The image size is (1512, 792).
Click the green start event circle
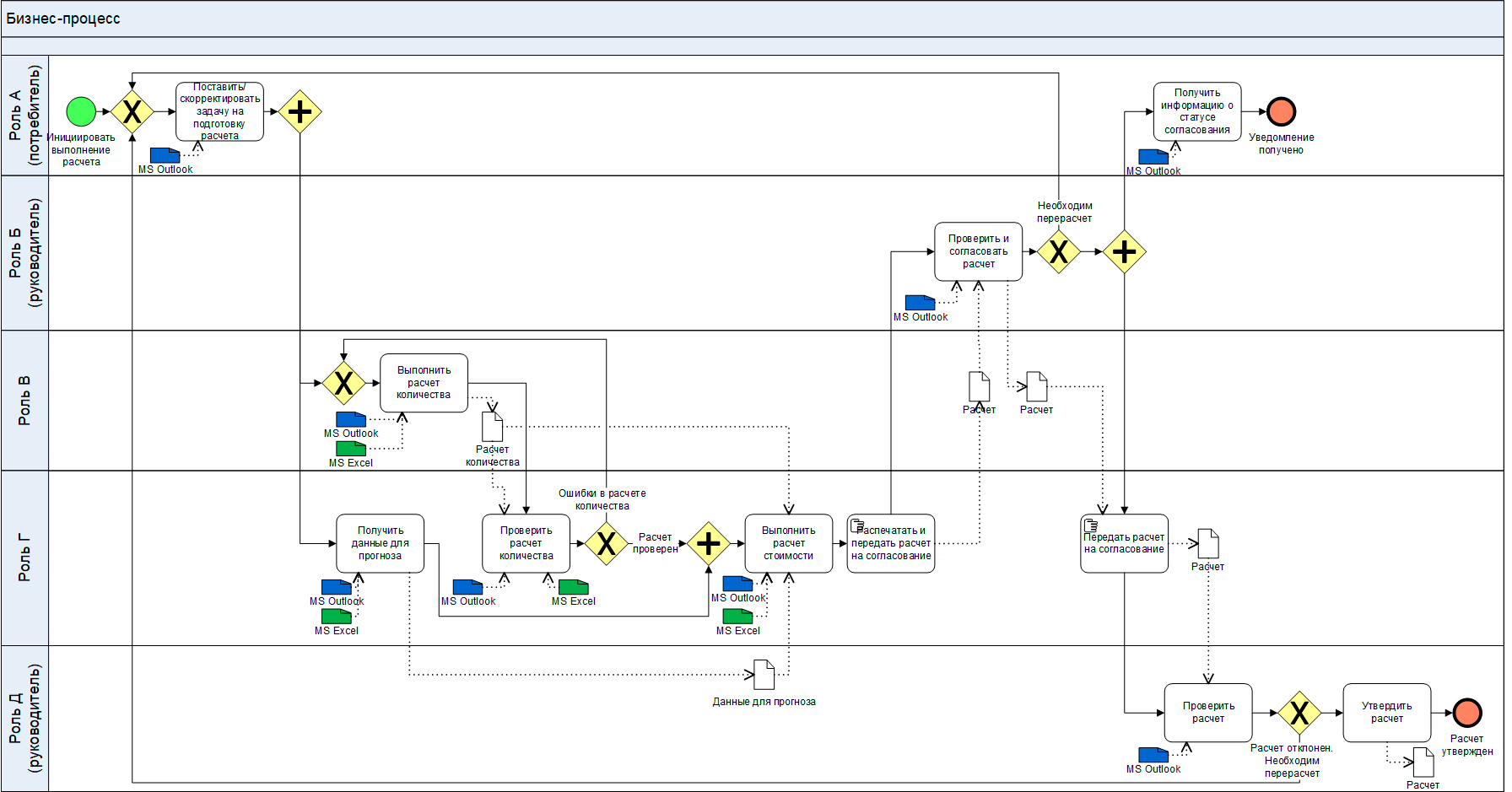(x=81, y=111)
